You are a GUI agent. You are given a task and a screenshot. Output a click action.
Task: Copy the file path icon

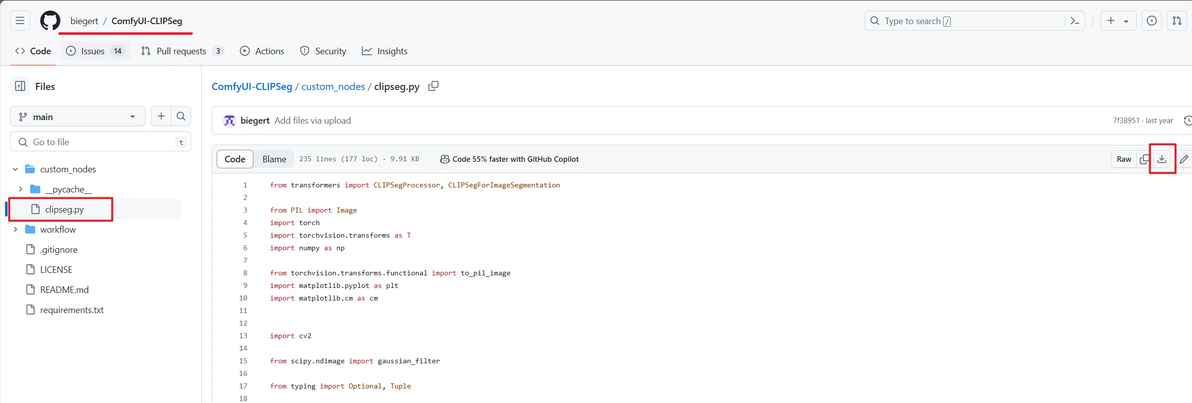433,87
